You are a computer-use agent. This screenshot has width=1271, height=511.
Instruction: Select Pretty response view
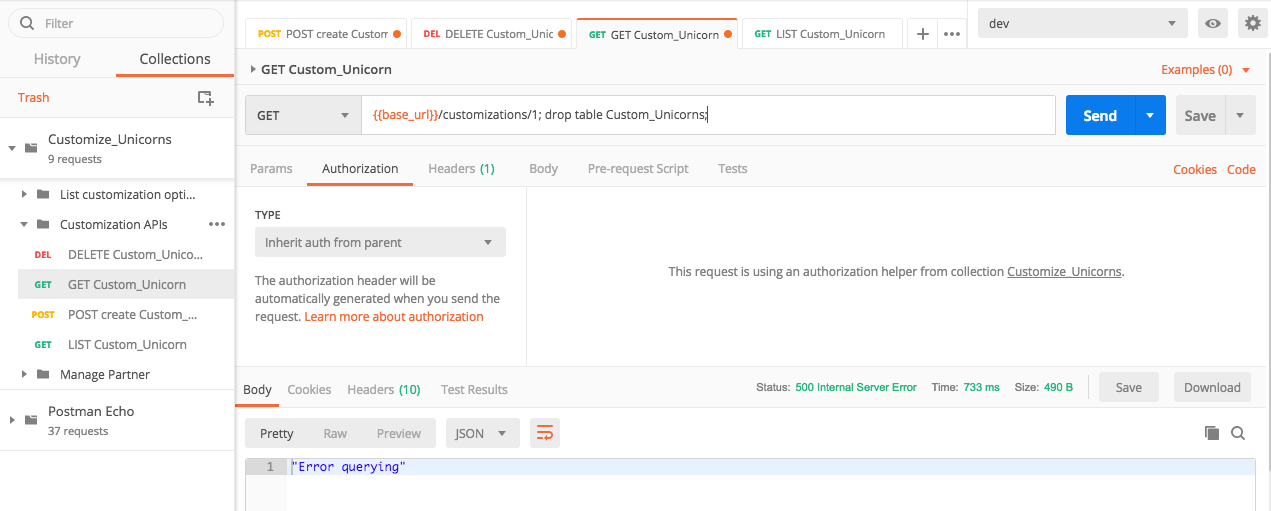pyautogui.click(x=277, y=433)
